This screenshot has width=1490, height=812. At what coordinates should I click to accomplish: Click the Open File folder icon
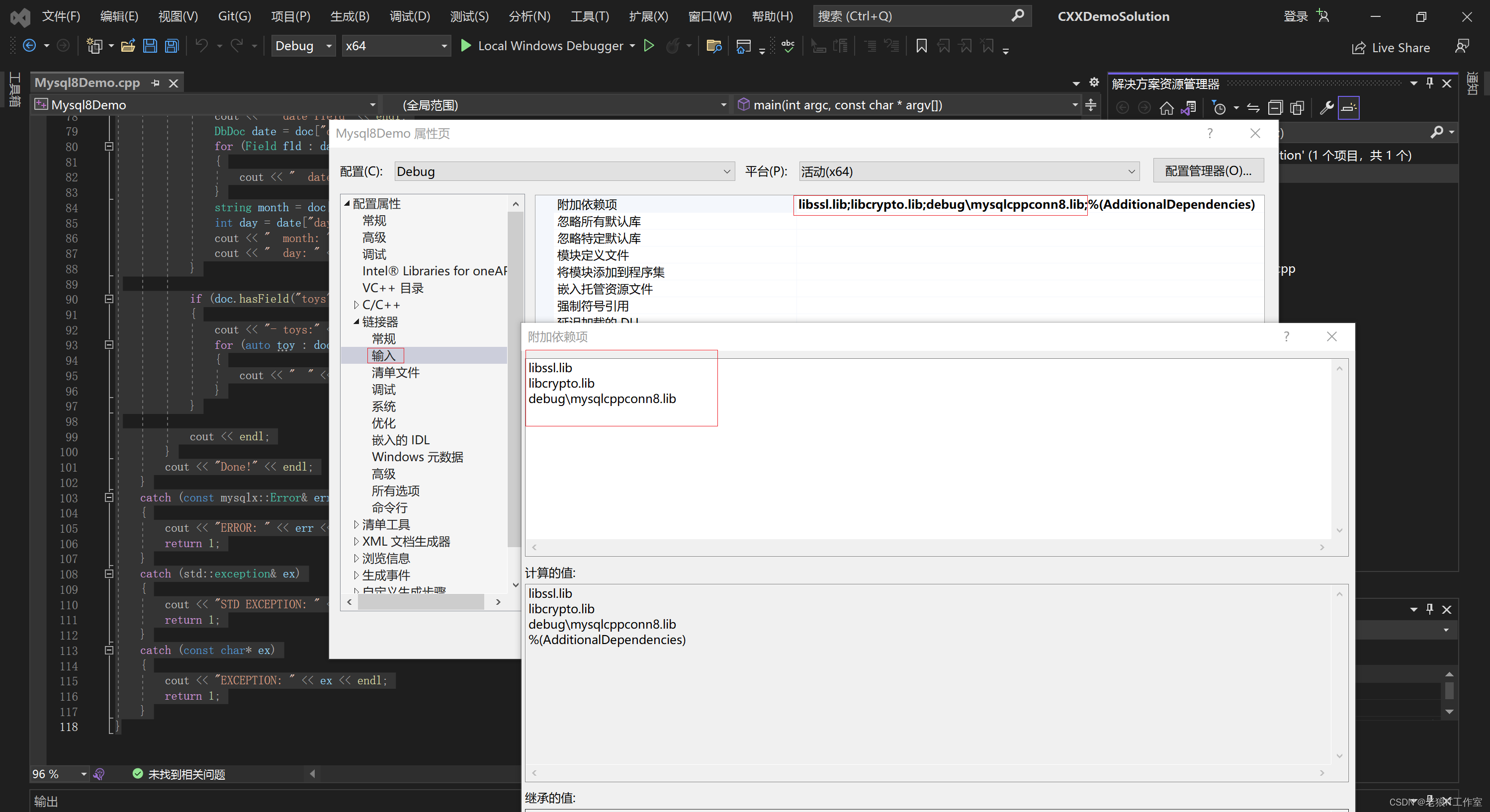[128, 46]
